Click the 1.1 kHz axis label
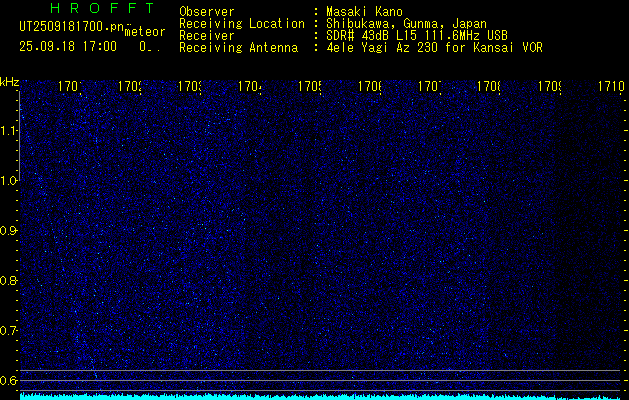Image resolution: width=629 pixels, height=400 pixels. (x=8, y=131)
